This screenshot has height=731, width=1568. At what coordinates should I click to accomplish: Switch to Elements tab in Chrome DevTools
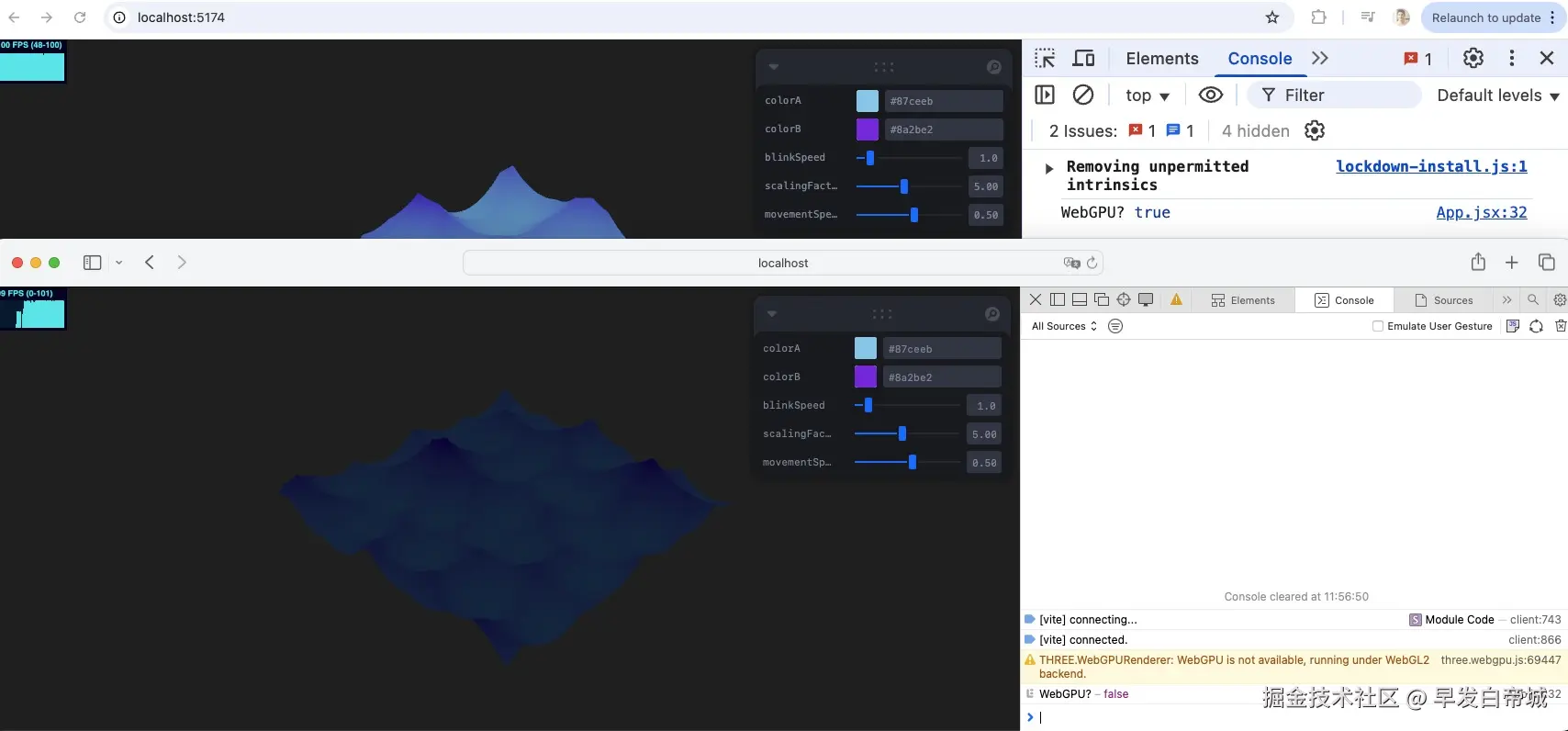[1162, 59]
